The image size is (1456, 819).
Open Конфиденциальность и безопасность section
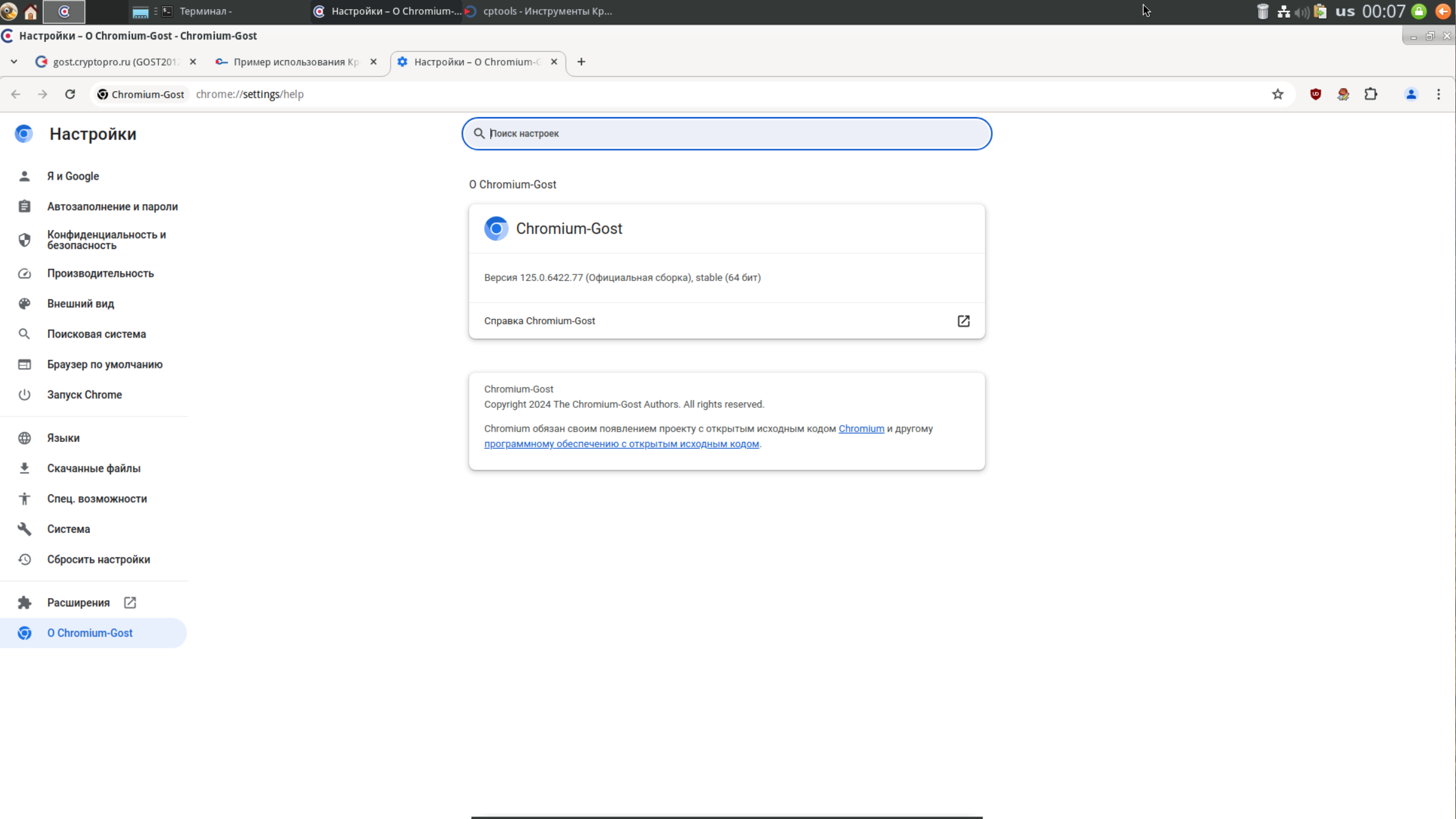point(106,240)
